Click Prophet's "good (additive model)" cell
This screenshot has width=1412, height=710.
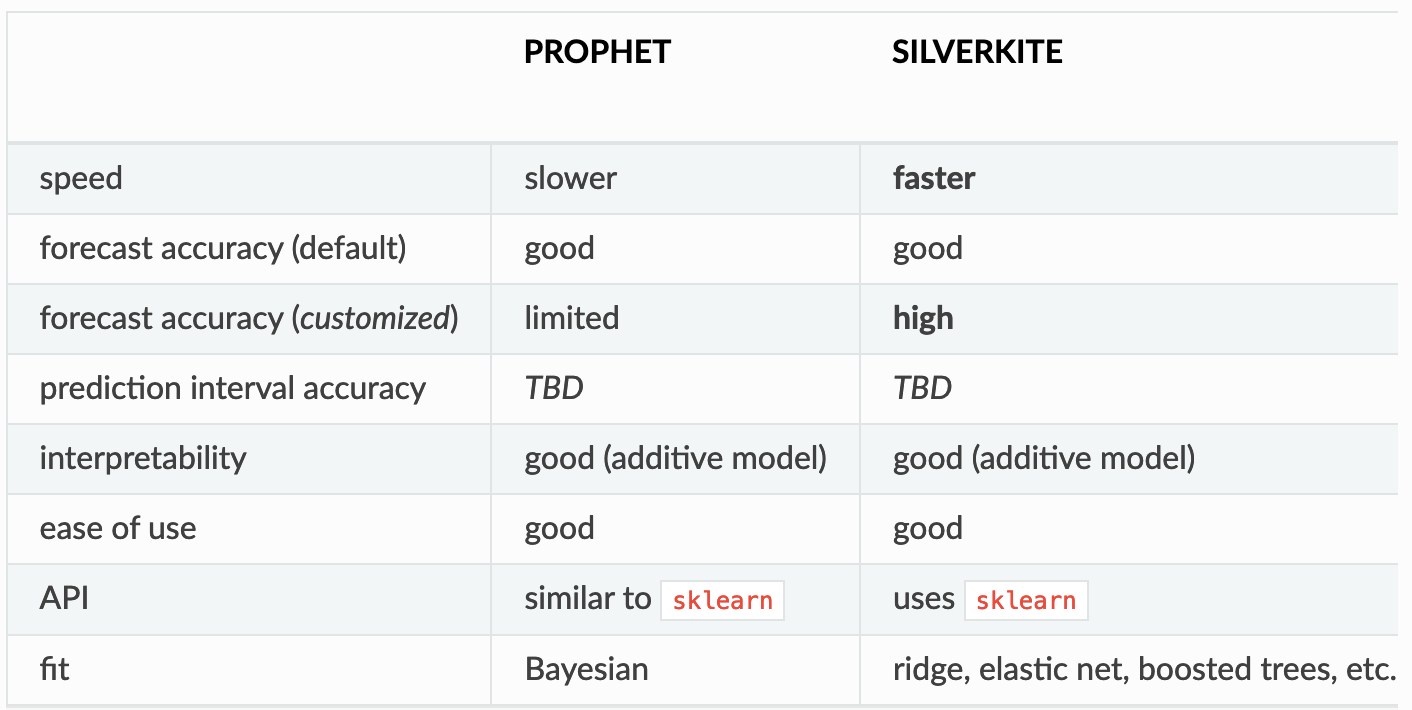pyautogui.click(x=676, y=459)
